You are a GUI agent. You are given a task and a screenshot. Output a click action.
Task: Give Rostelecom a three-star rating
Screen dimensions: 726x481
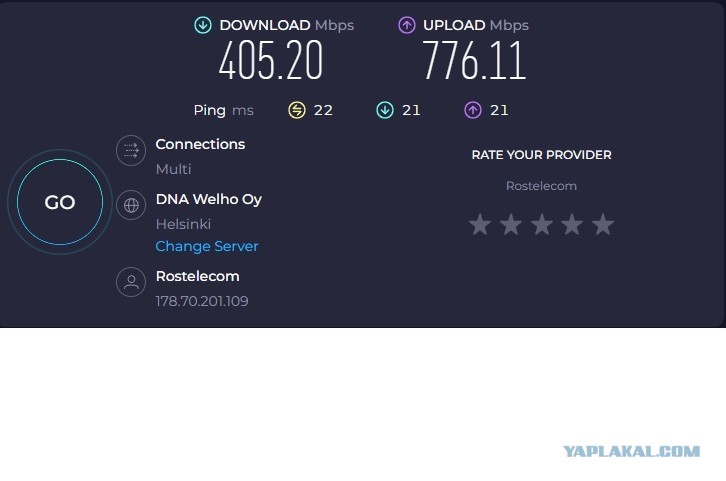tap(542, 225)
